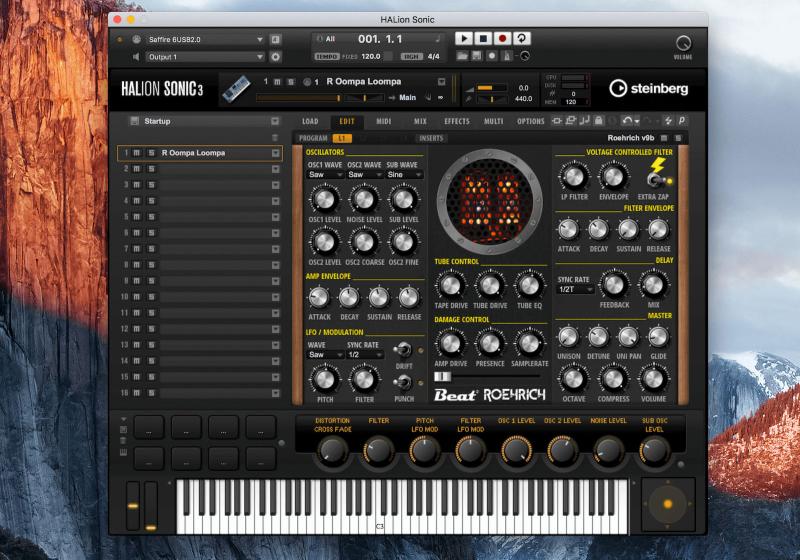
Task: Expand the Saffire 6USB2.0 device dropdown
Action: [261, 39]
